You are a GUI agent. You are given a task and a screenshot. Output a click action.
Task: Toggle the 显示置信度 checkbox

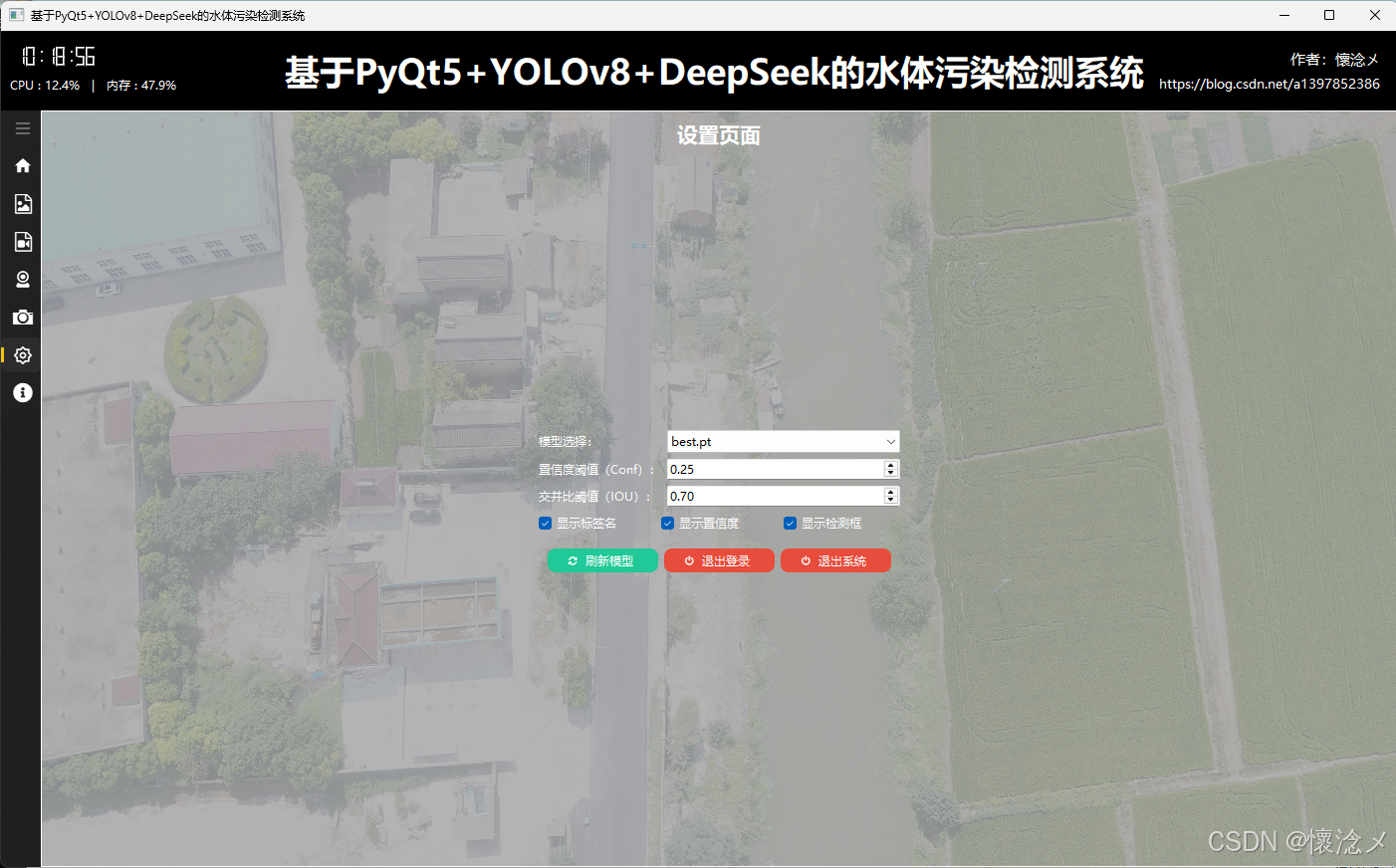click(x=667, y=524)
